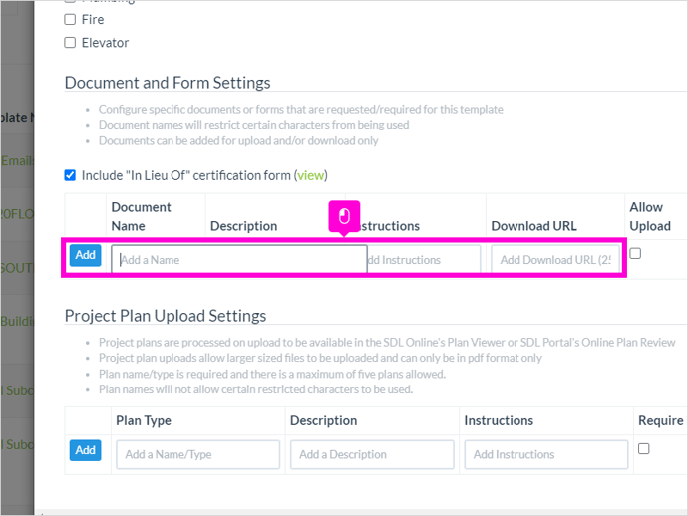Focus the plan Add a Description field

pos(372,454)
